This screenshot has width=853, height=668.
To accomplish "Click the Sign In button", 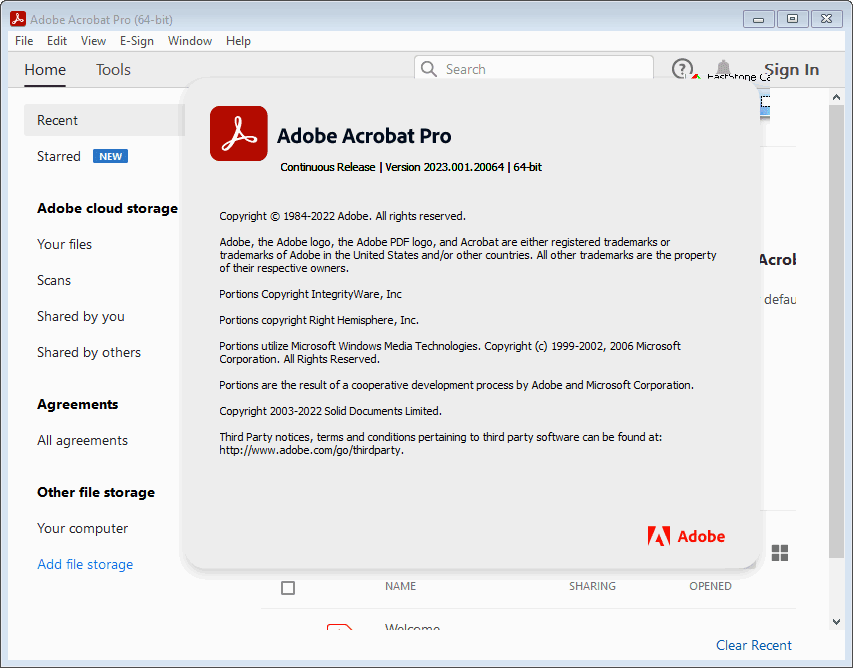I will pos(792,70).
